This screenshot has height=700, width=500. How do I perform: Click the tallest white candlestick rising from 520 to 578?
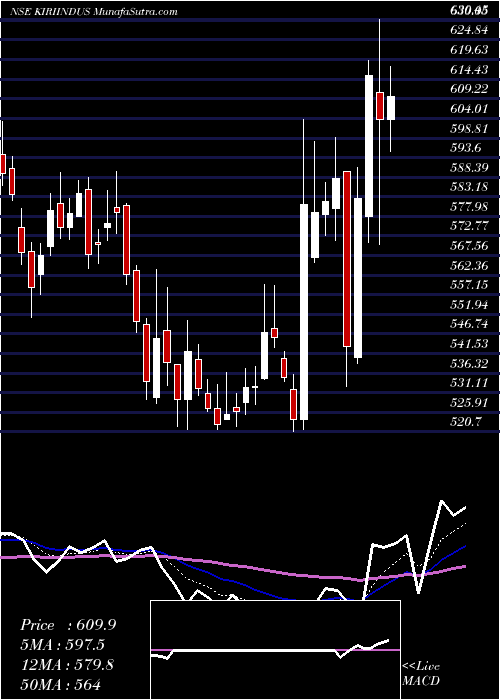(304, 312)
